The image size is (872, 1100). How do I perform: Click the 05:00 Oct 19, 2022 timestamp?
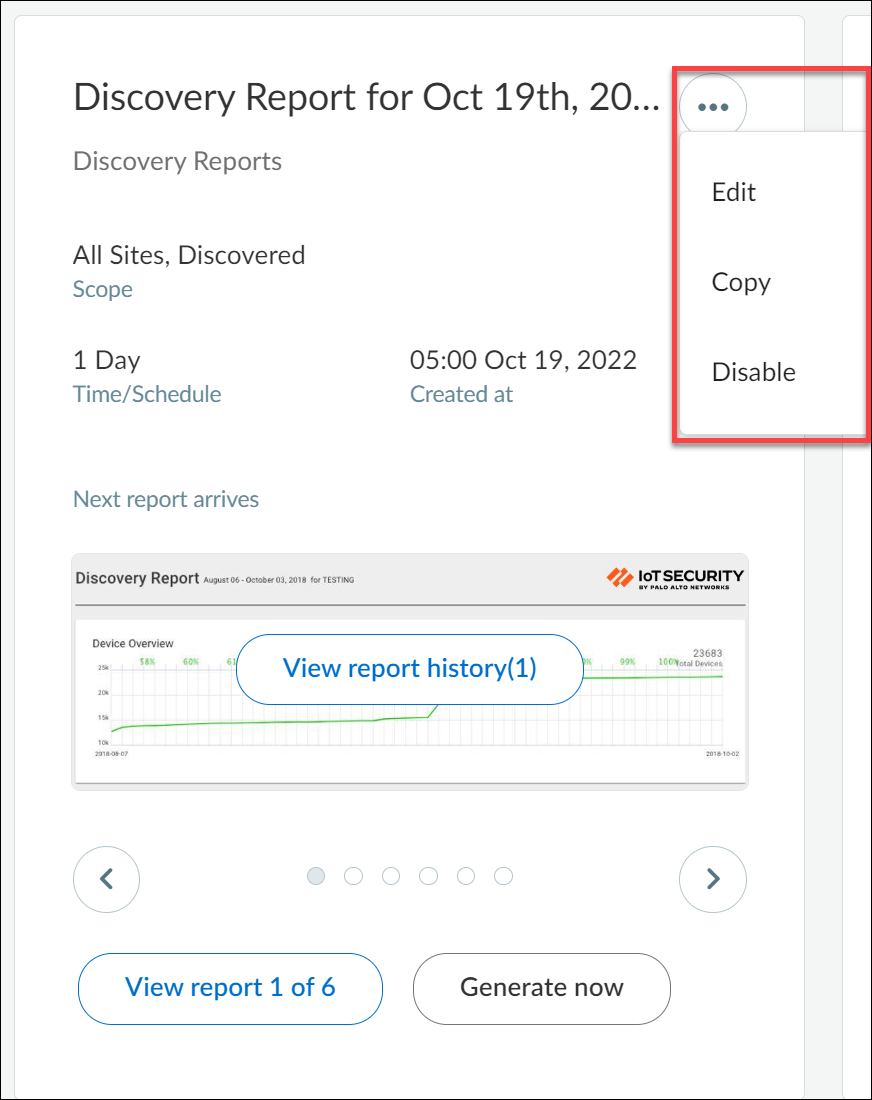click(x=523, y=361)
